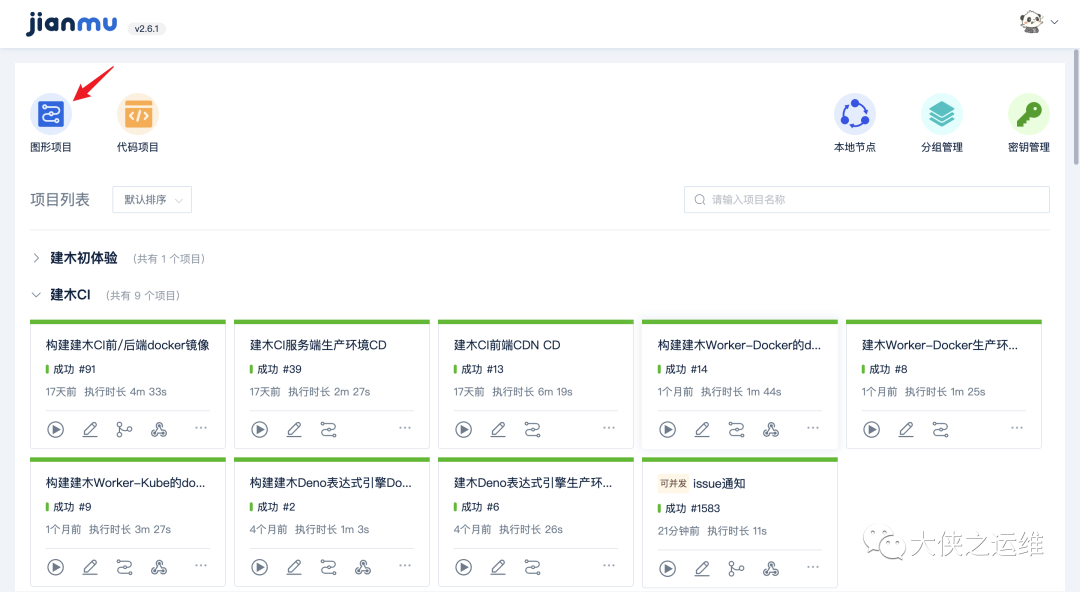This screenshot has height=592, width=1080.
Task: Open webhook icon on 构建建木Worker-Docker的d...
Action: (771, 429)
